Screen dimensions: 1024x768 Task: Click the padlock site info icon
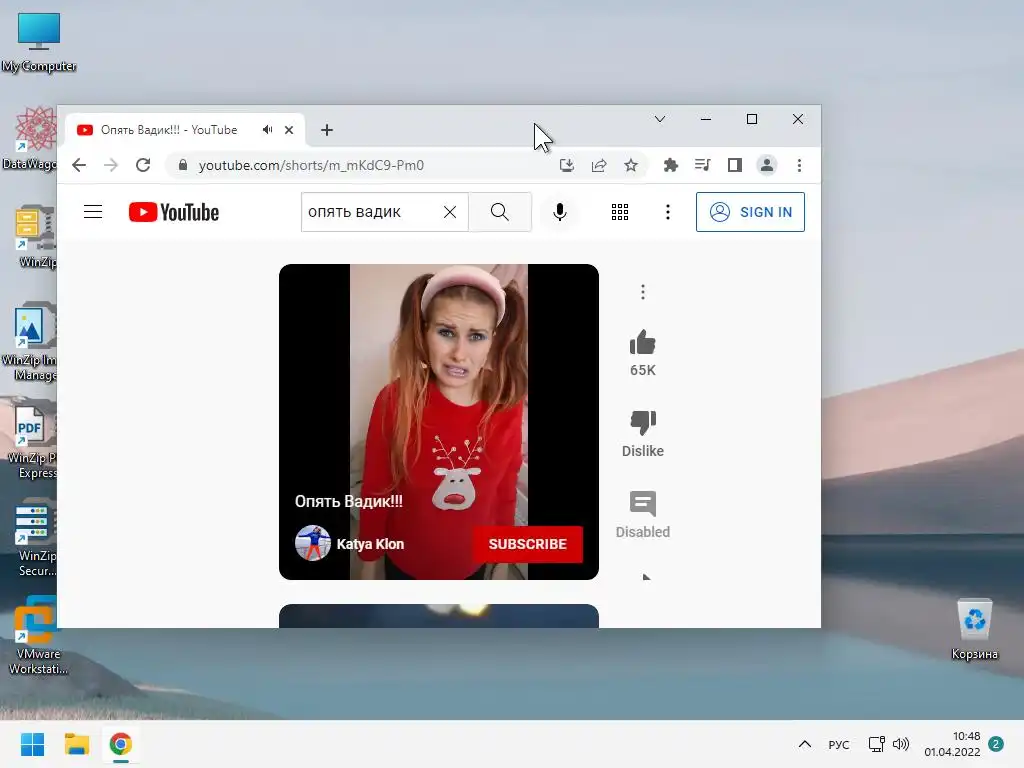[183, 165]
